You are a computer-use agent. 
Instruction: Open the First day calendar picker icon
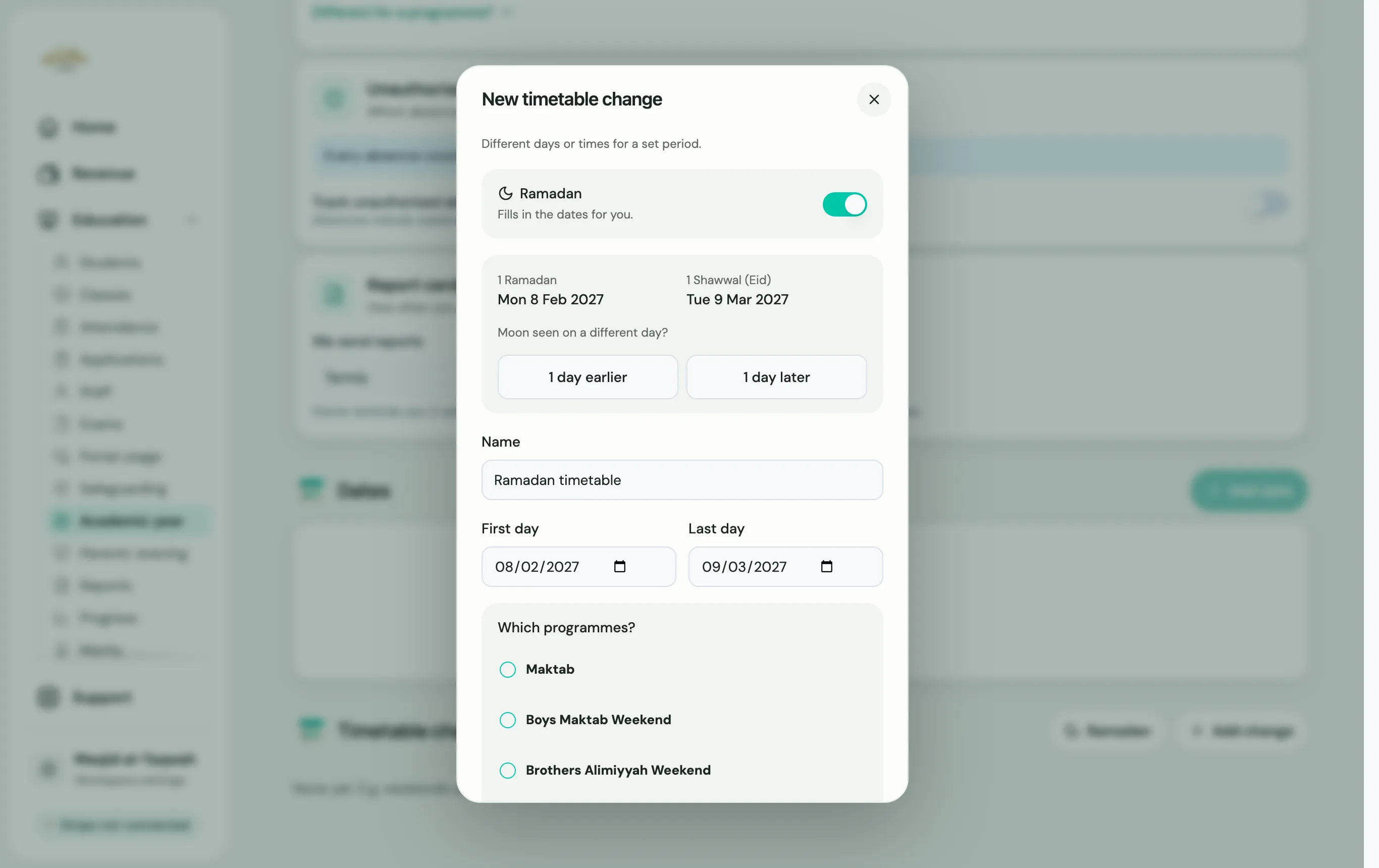[619, 566]
